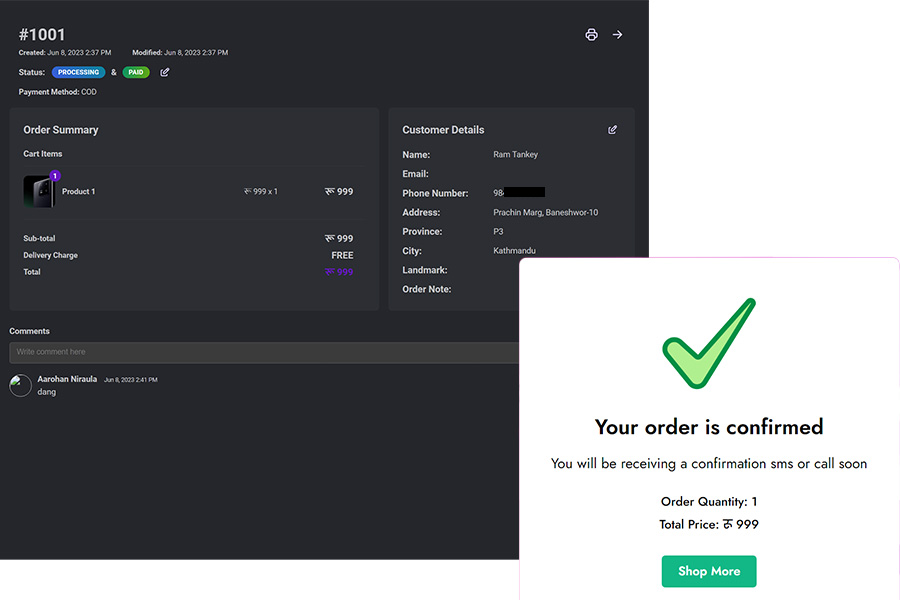900x600 pixels.
Task: Edit Customer Details with pencil icon
Action: coord(613,130)
